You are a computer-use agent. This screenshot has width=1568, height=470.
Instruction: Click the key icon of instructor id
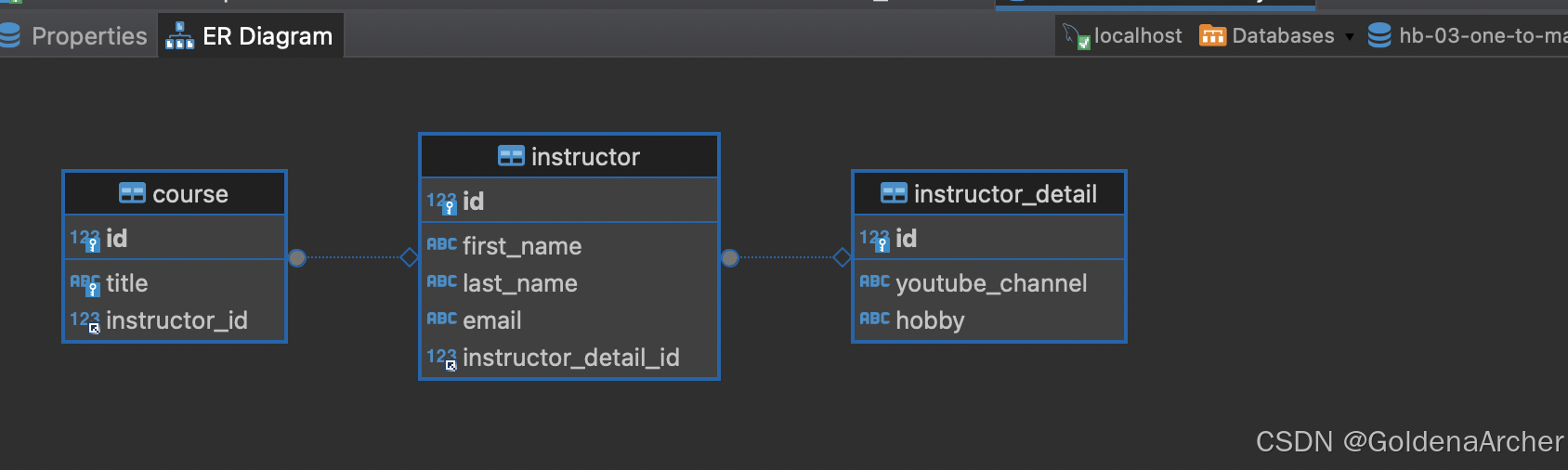(x=442, y=202)
